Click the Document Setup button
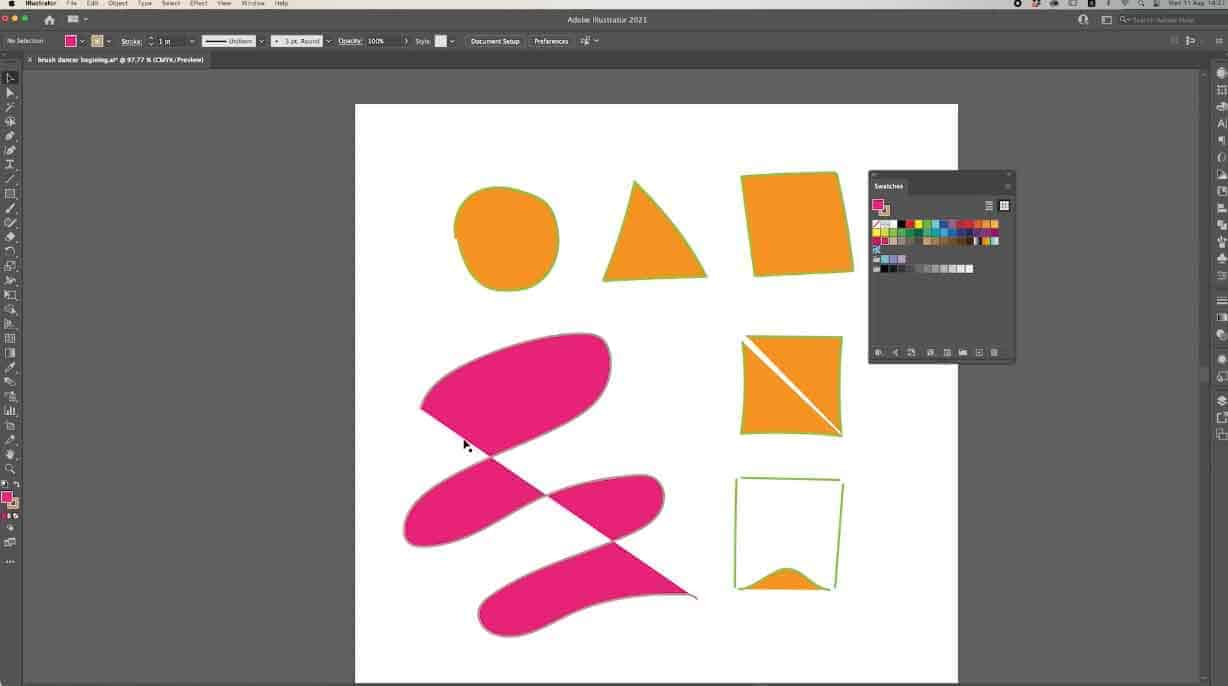The width and height of the screenshot is (1228, 686). 495,41
